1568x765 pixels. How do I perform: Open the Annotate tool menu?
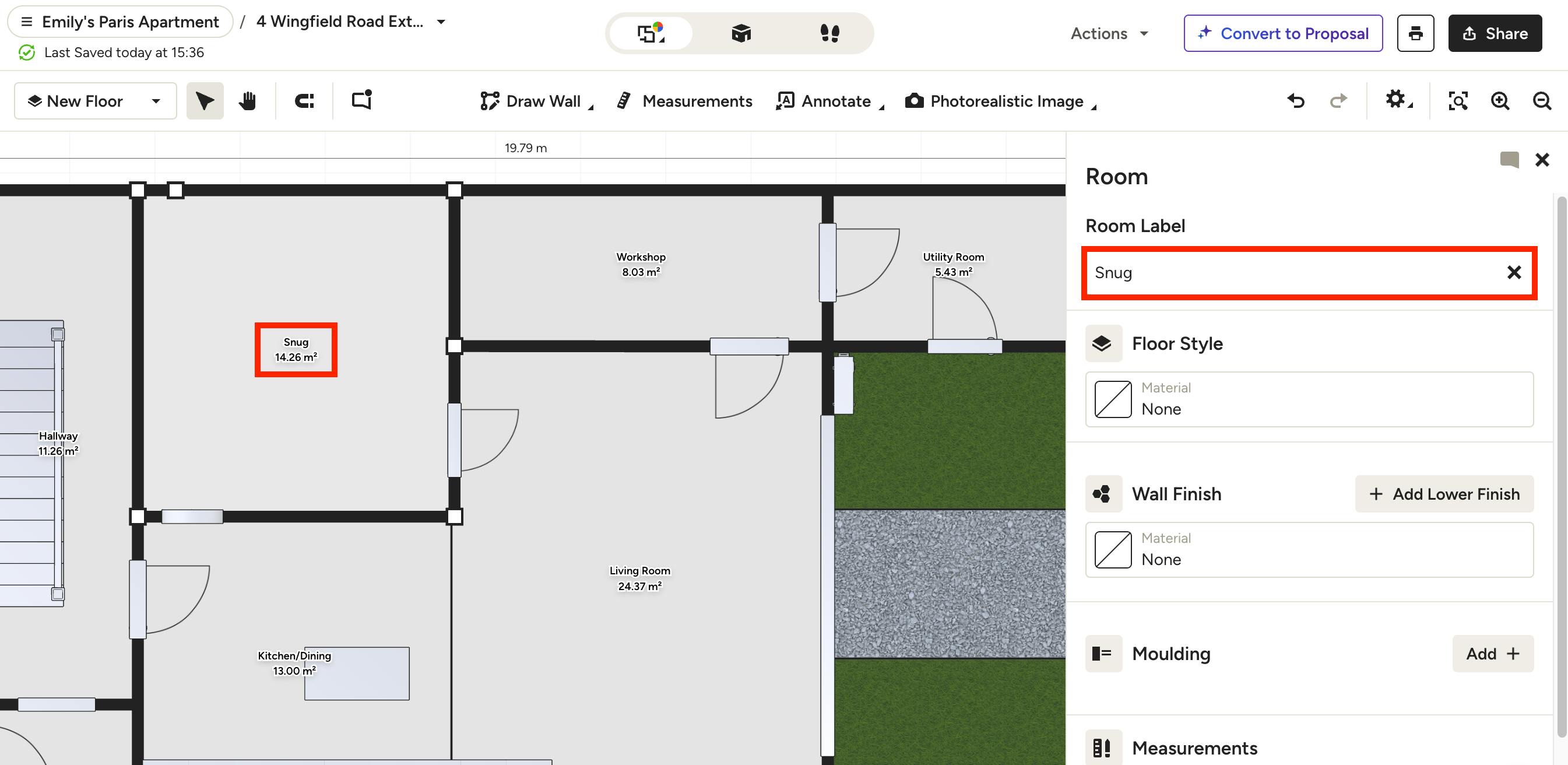coord(829,101)
